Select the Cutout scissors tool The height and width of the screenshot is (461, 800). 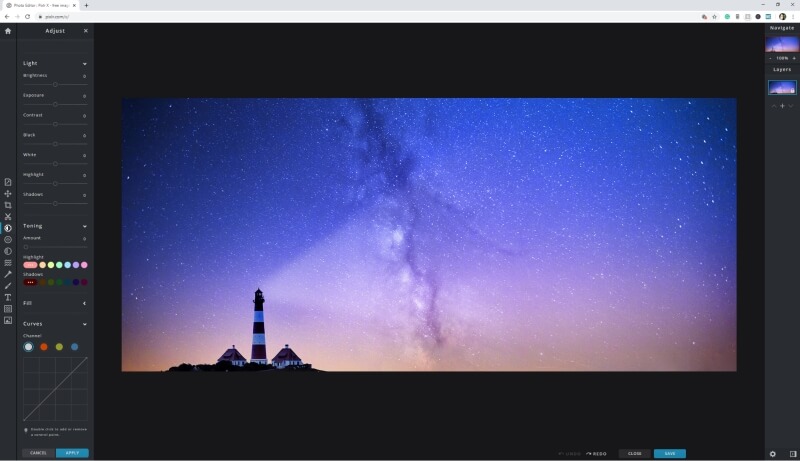click(x=8, y=217)
